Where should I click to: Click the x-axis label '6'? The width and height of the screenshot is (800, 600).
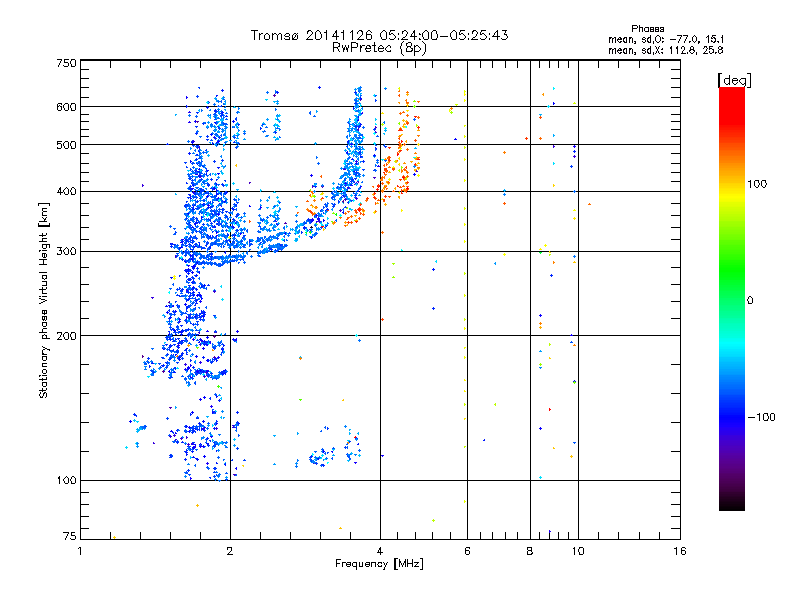(467, 551)
